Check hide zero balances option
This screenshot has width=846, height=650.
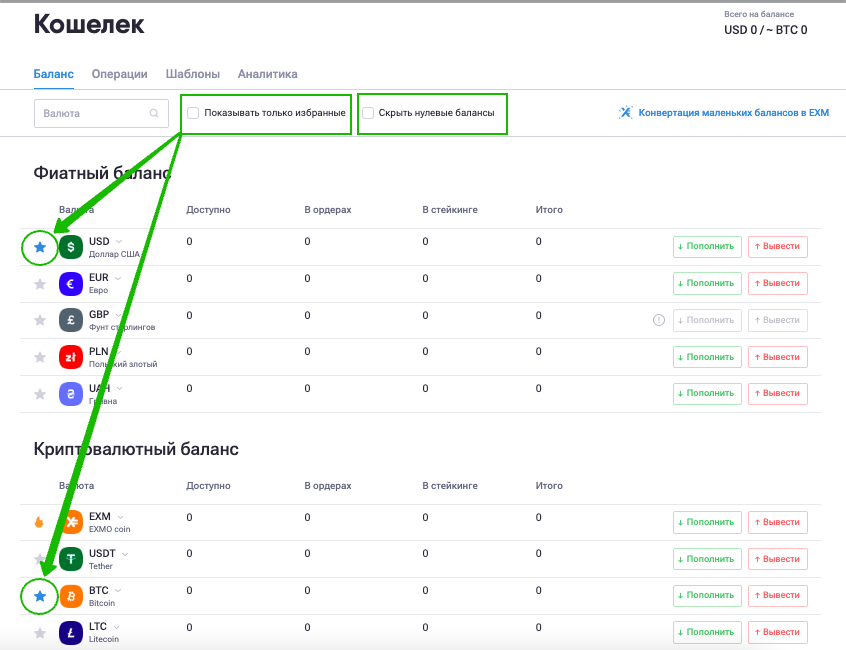[368, 113]
